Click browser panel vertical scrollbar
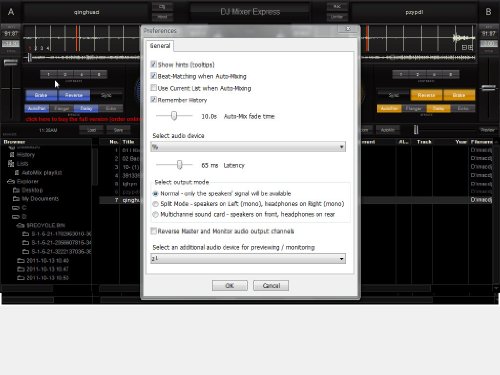 (95, 167)
